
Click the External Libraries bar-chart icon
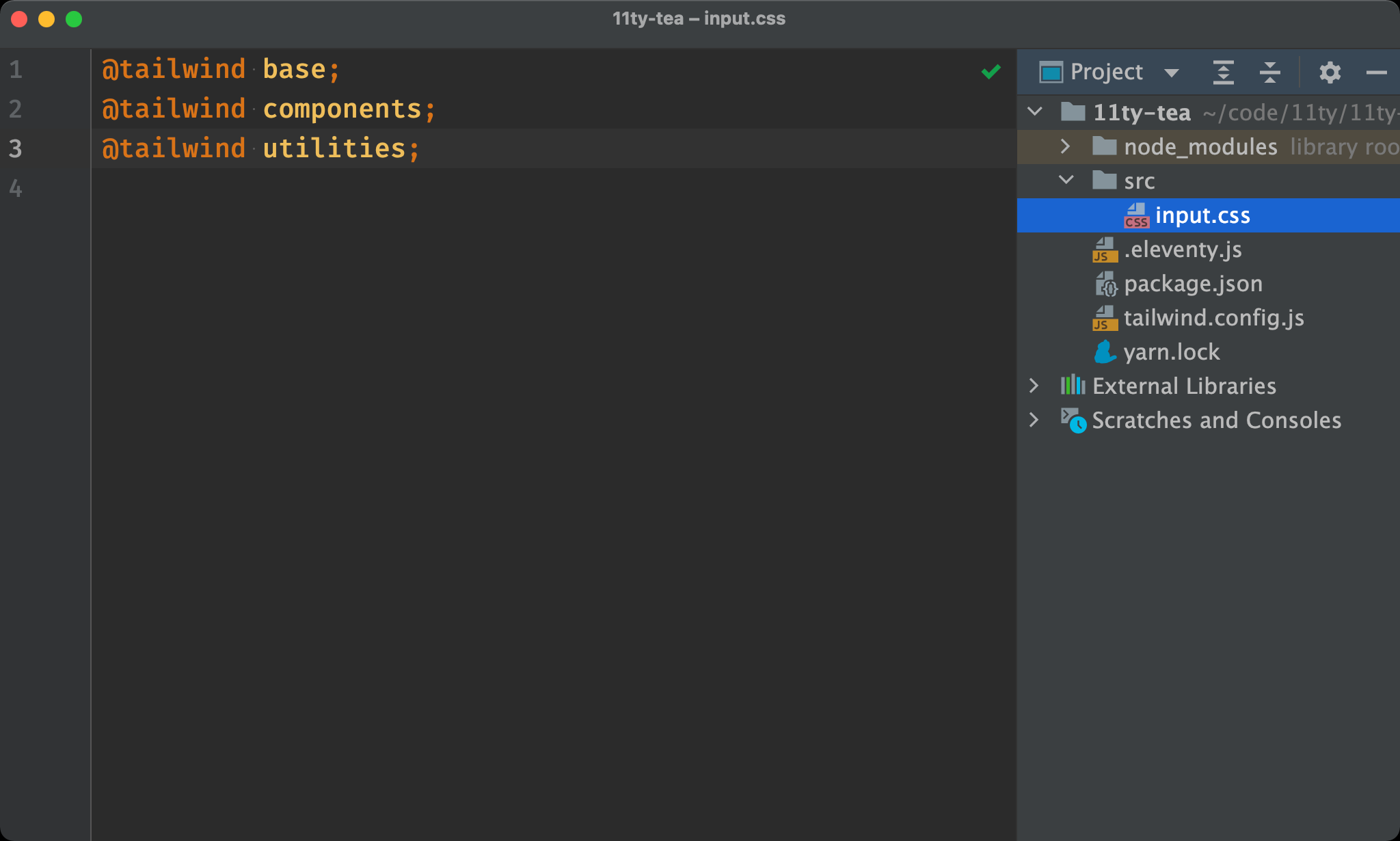point(1073,385)
